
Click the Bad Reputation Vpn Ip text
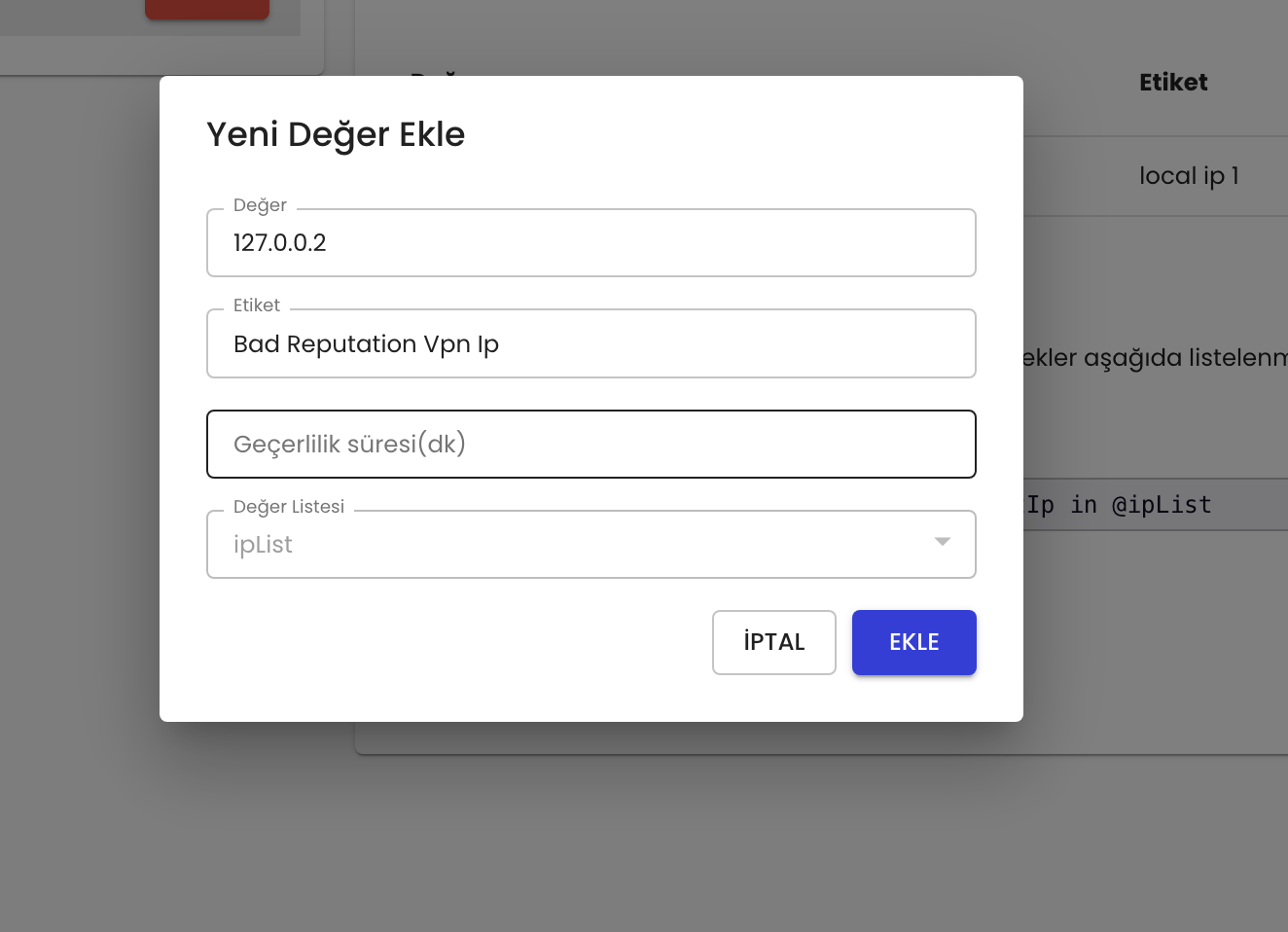click(x=366, y=344)
